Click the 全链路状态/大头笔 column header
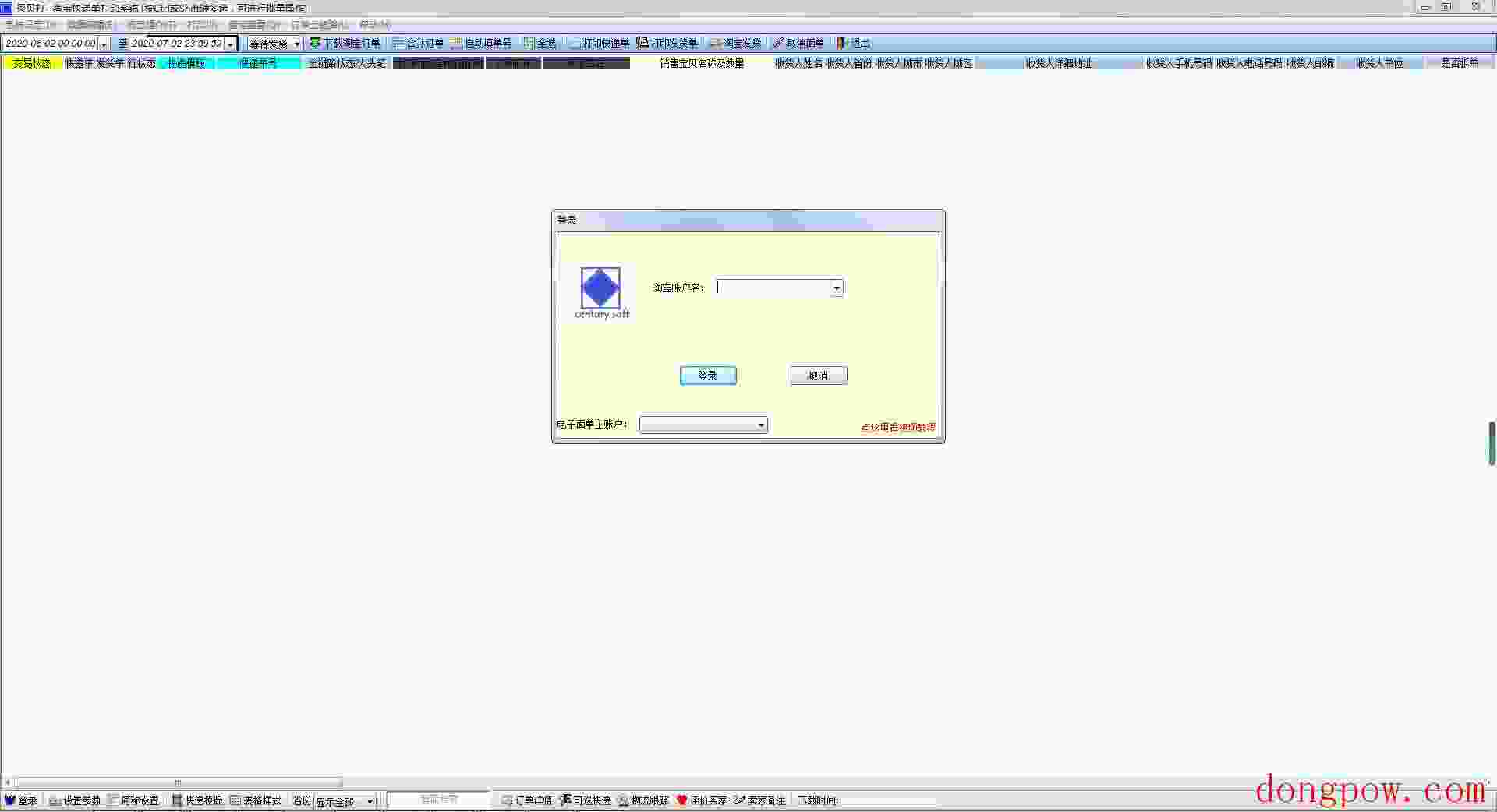The height and width of the screenshot is (812, 1497). pyautogui.click(x=347, y=63)
